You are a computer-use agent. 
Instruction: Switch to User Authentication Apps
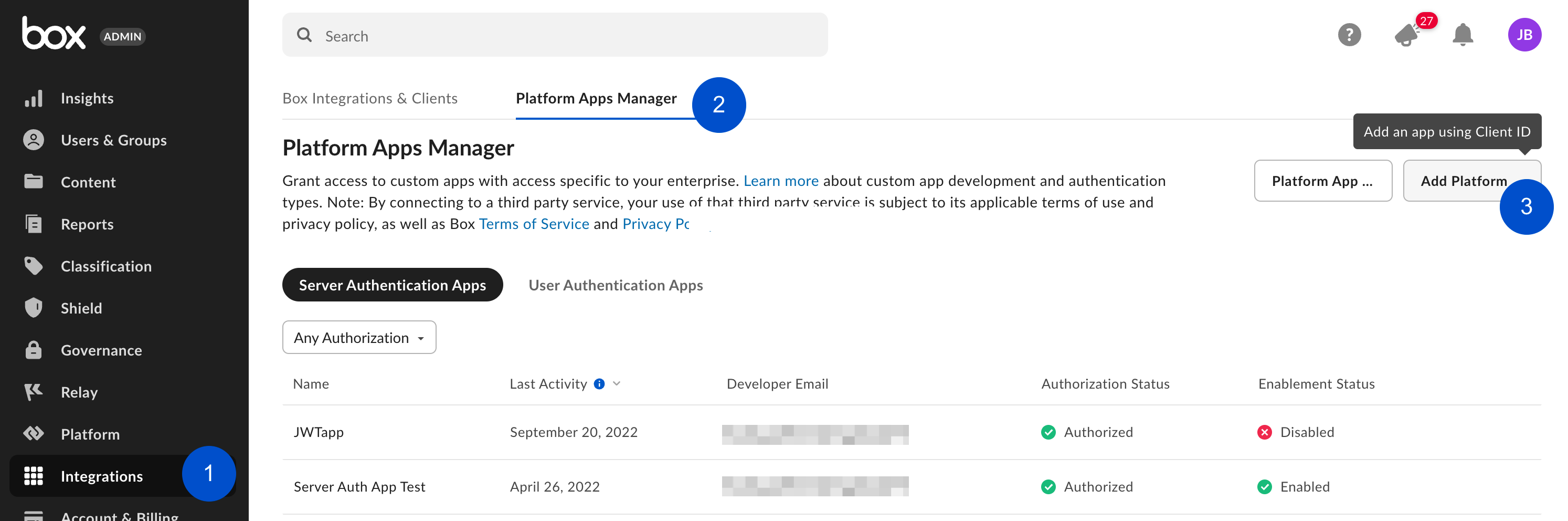coord(616,285)
